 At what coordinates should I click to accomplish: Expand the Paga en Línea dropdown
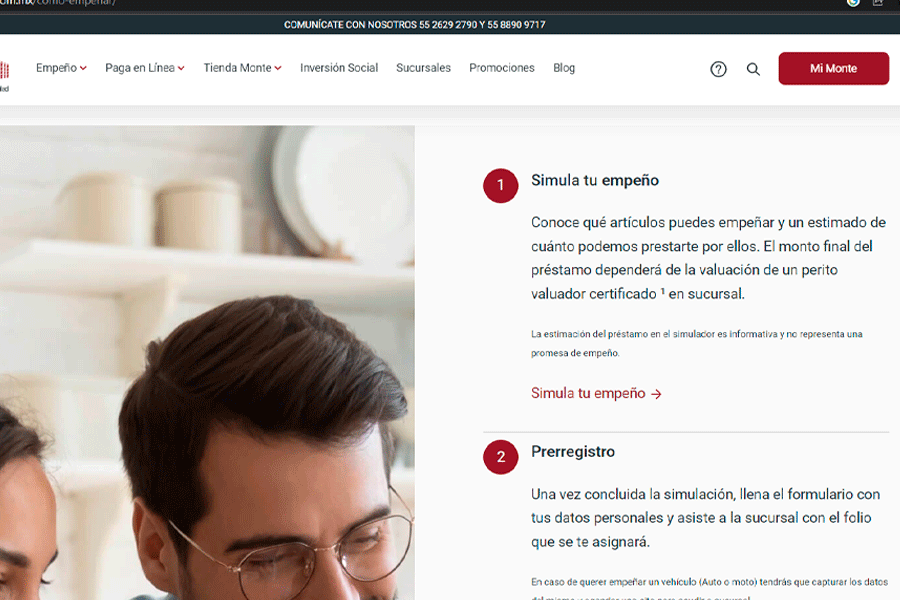click(x=145, y=68)
